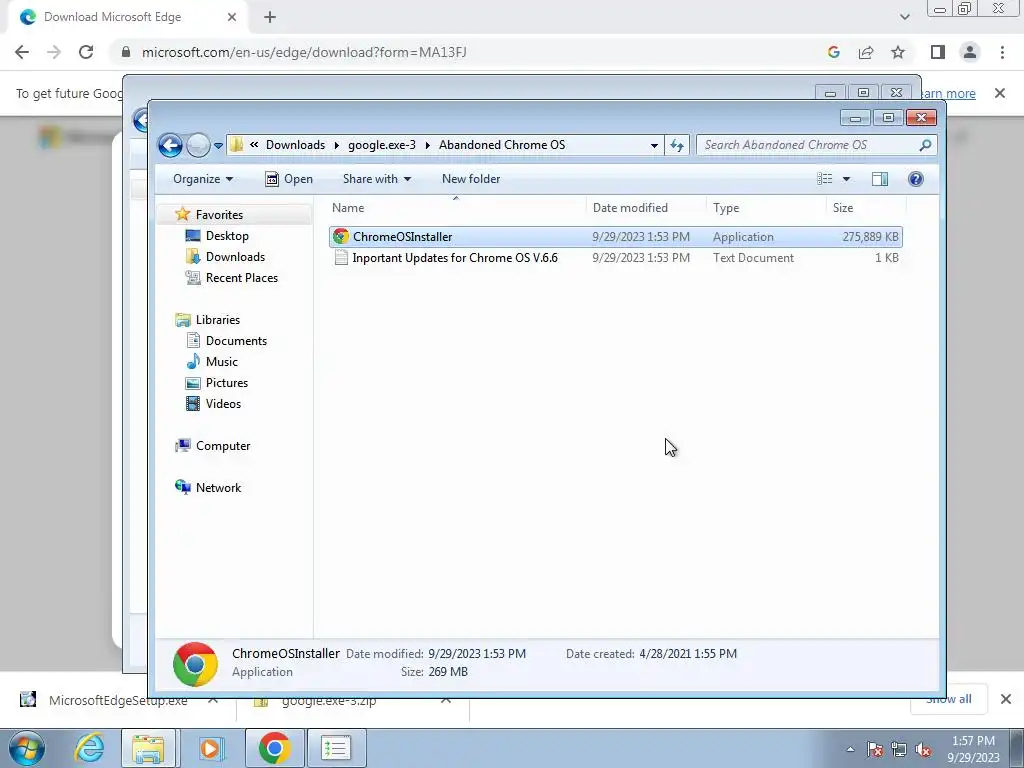This screenshot has height=768, width=1024.
Task: Close the Chrome downloads bar
Action: pyautogui.click(x=1006, y=699)
